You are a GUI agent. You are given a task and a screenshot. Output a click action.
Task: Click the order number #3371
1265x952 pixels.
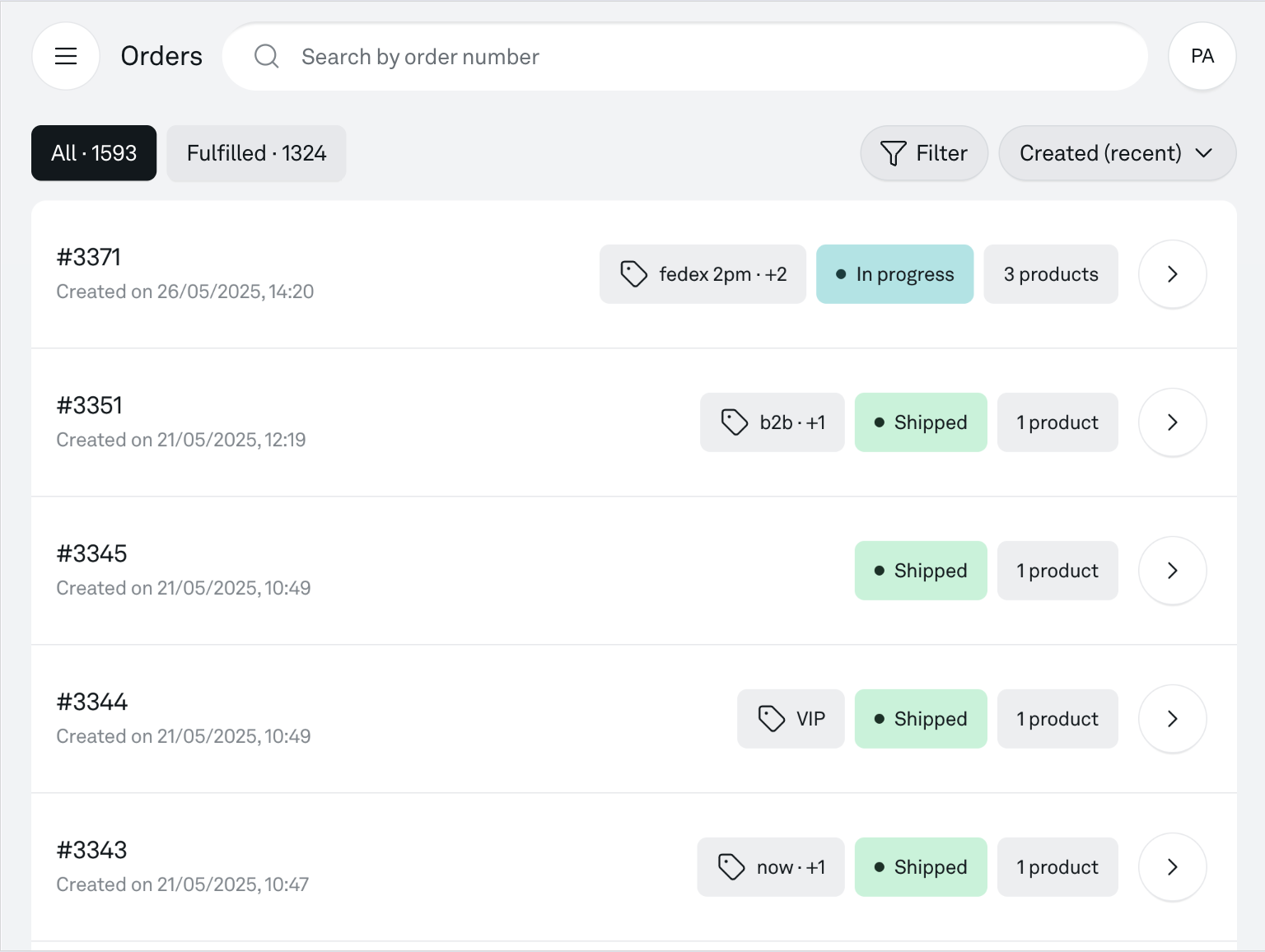(x=89, y=257)
